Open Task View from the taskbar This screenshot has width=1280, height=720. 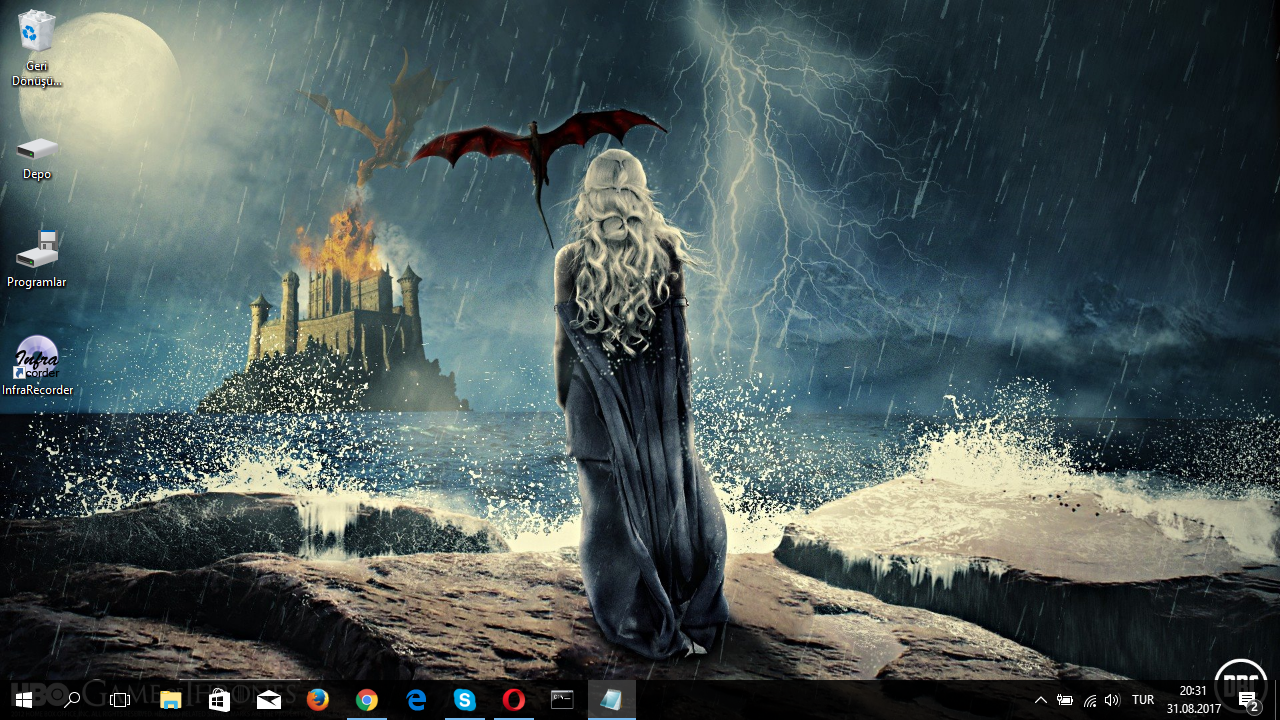coord(120,700)
